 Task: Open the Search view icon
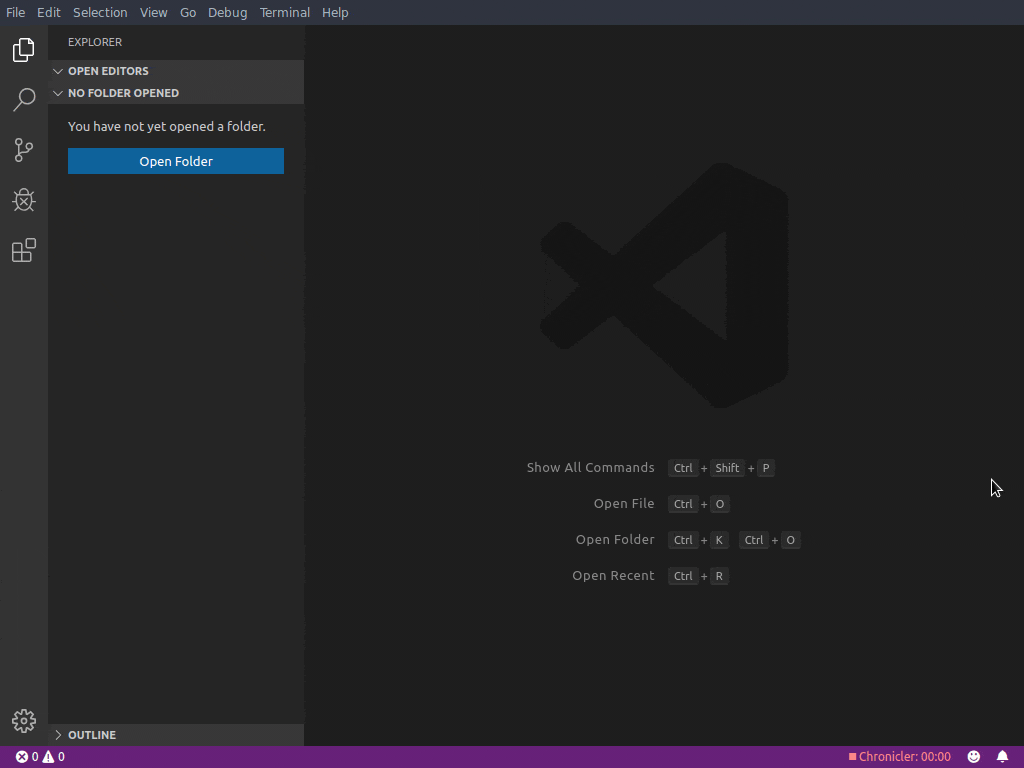[x=24, y=100]
